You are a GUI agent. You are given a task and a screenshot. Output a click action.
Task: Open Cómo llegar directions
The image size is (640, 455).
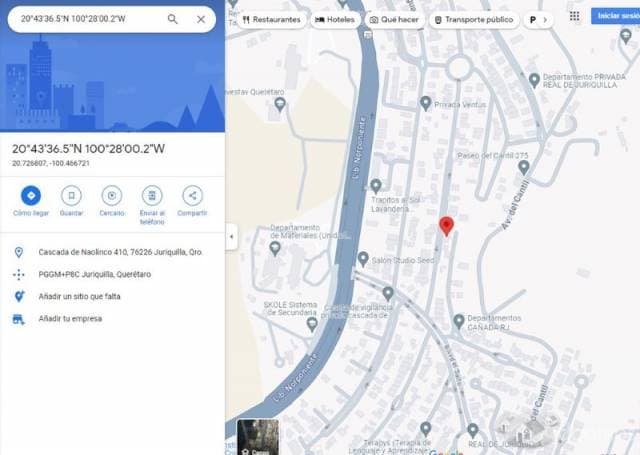(x=31, y=195)
